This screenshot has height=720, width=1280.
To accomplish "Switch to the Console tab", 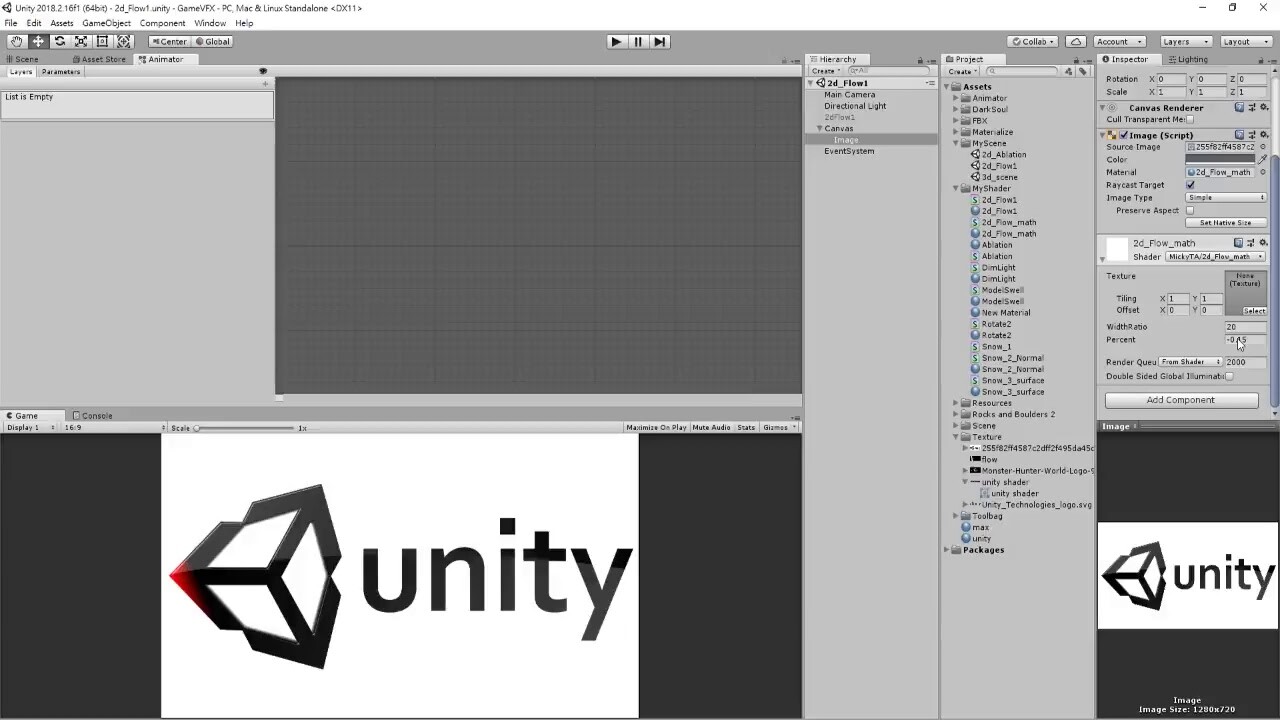I will tap(92, 415).
